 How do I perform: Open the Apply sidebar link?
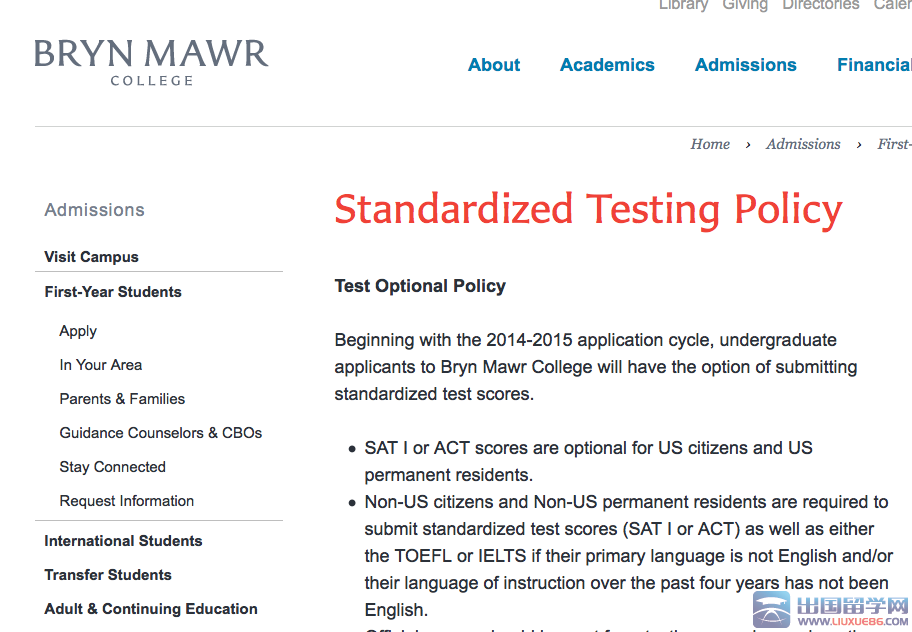click(x=78, y=331)
